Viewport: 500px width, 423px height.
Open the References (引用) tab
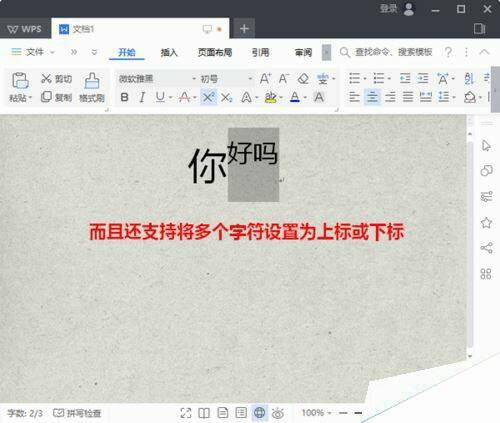click(260, 52)
